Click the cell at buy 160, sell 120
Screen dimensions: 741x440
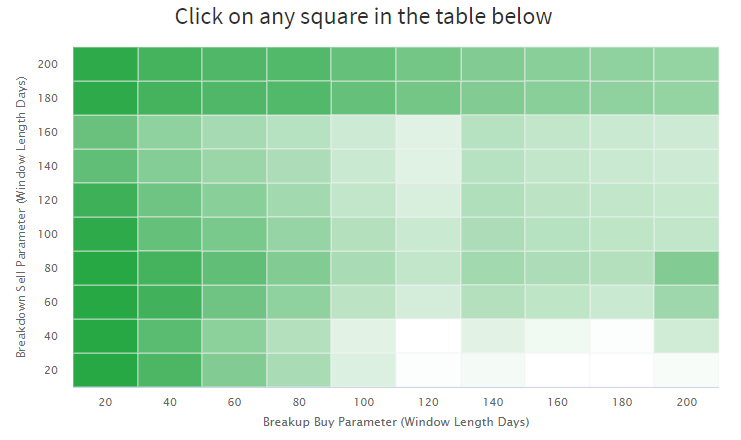tap(558, 200)
